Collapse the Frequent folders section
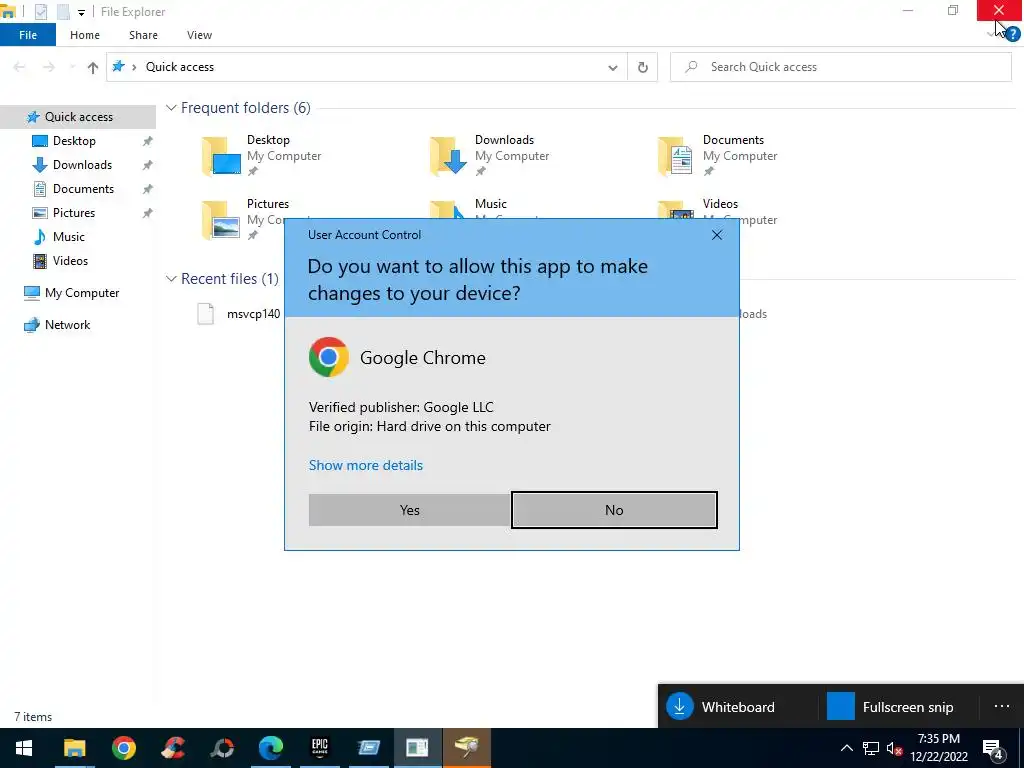 point(171,108)
